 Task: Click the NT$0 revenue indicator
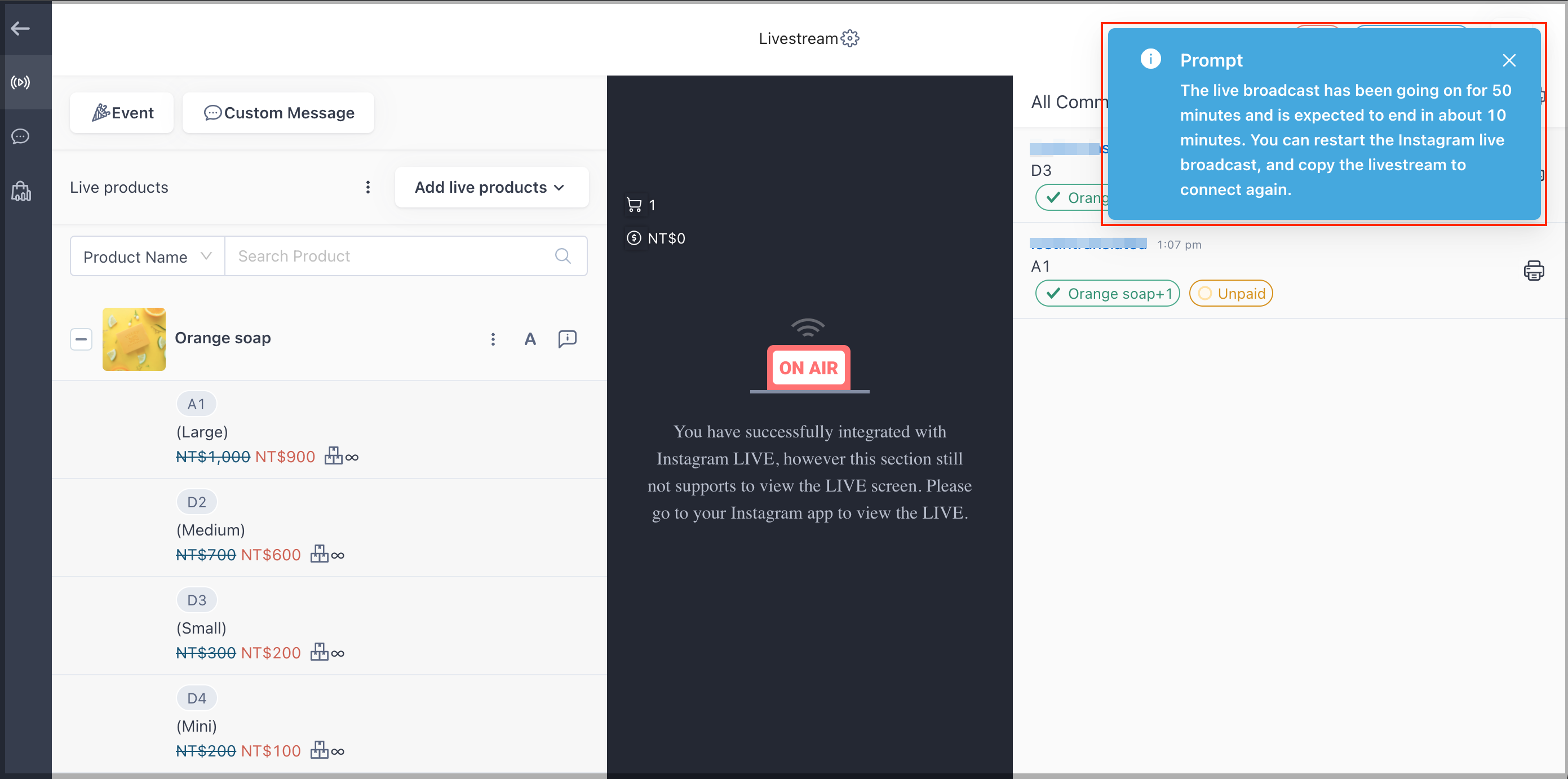coord(656,238)
